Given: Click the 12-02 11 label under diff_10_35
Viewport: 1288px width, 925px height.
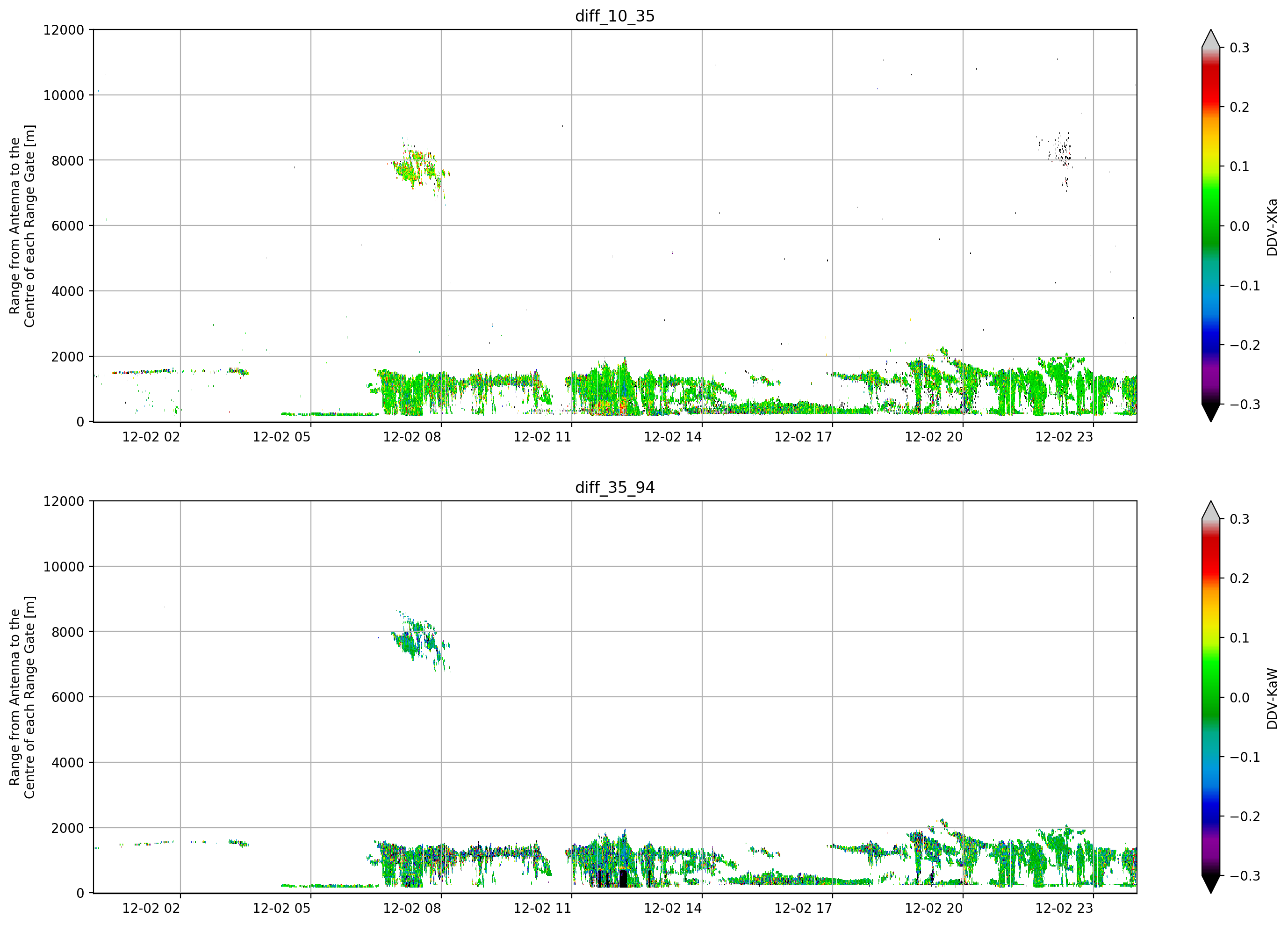Looking at the screenshot, I should [542, 437].
